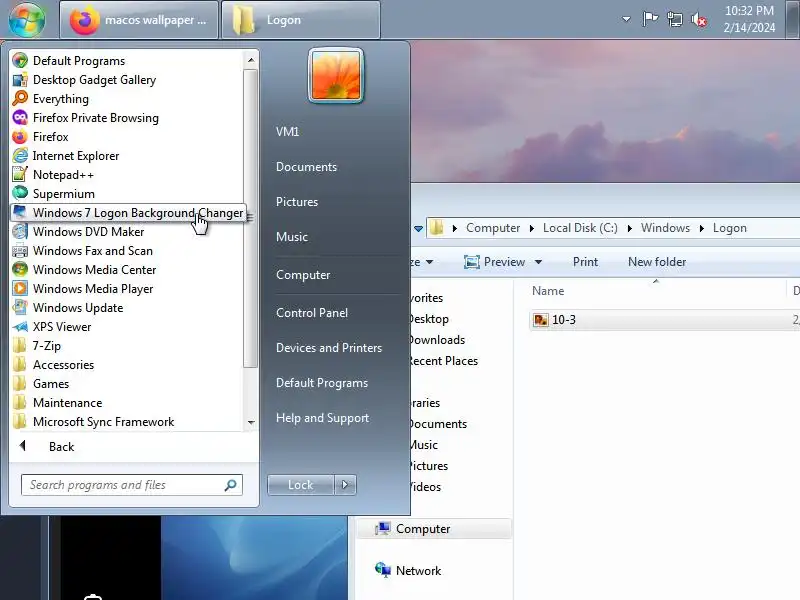The height and width of the screenshot is (600, 800).
Task: Open the Action Center flag tray icon
Action: coord(650,19)
